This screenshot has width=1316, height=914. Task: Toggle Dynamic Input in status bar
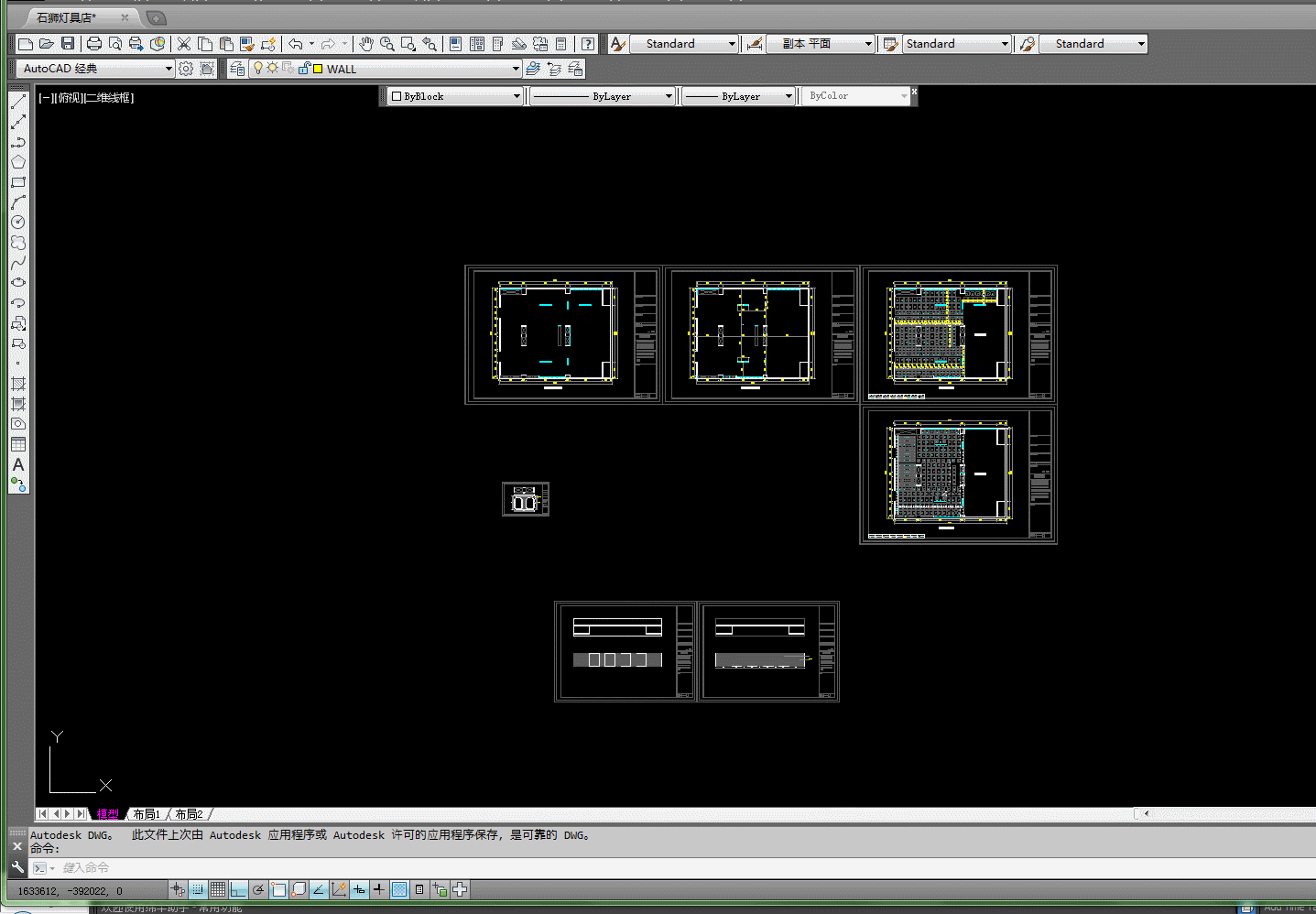[359, 889]
